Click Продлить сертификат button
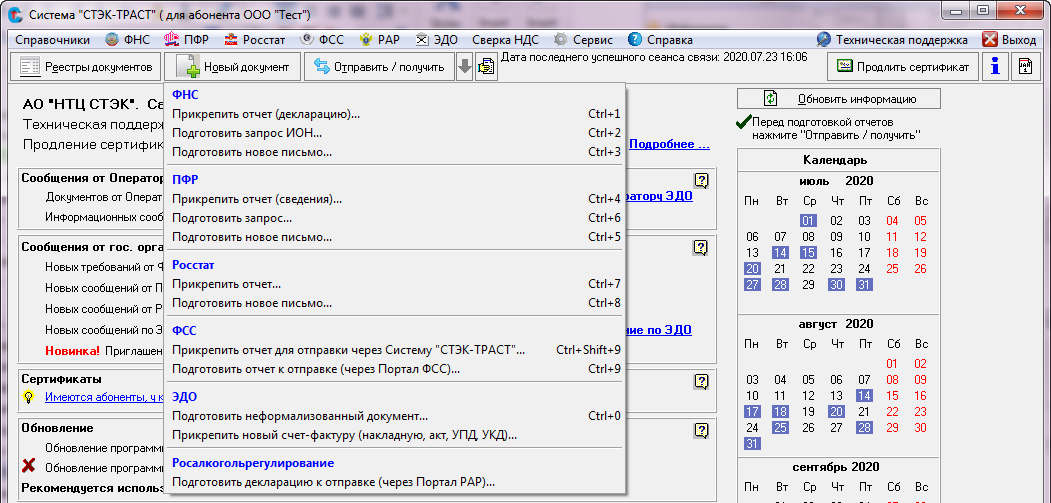 point(903,67)
